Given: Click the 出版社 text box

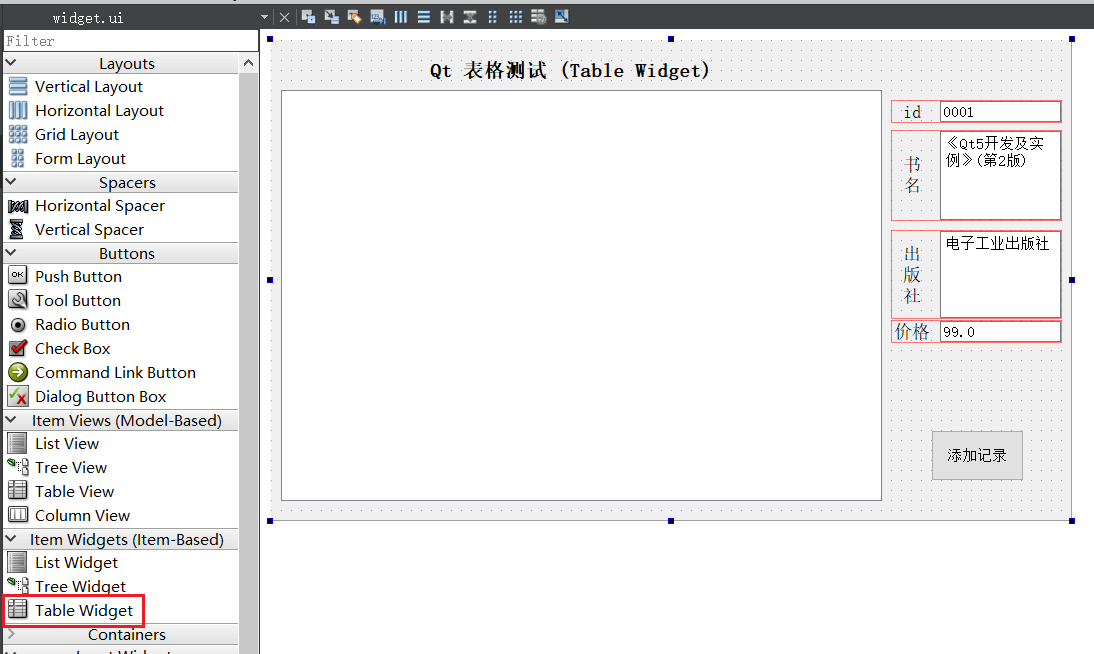Looking at the screenshot, I should [1000, 274].
